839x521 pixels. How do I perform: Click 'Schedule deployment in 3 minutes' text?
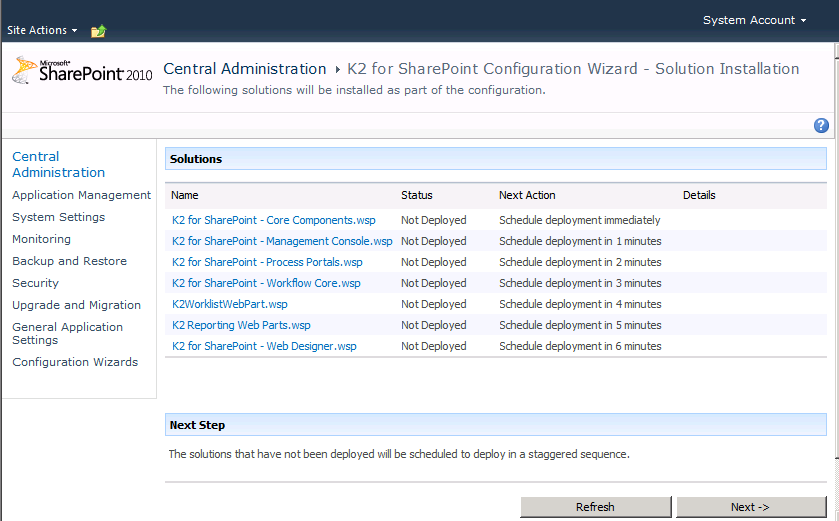point(580,283)
